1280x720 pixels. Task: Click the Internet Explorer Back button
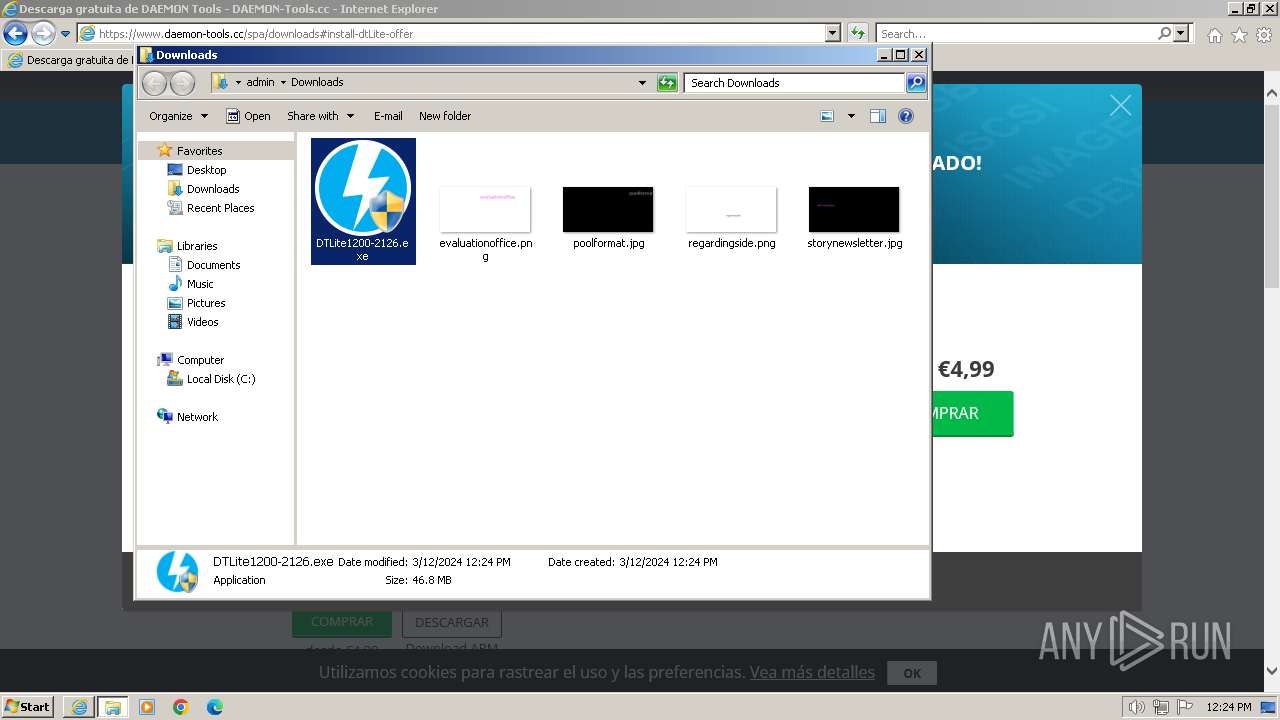point(15,33)
